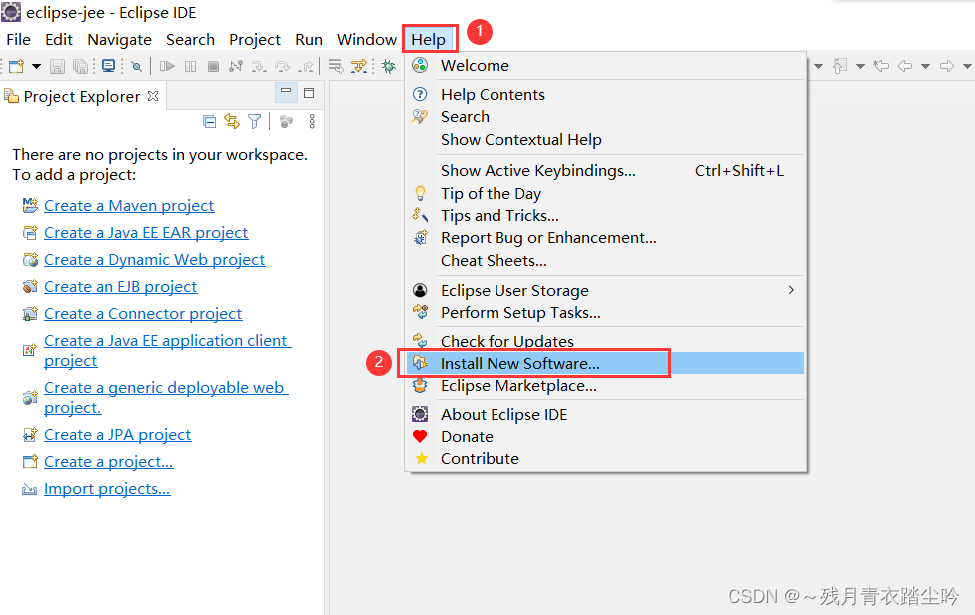Click the Save toolbar icon
Viewport: 975px width, 615px height.
tap(59, 66)
